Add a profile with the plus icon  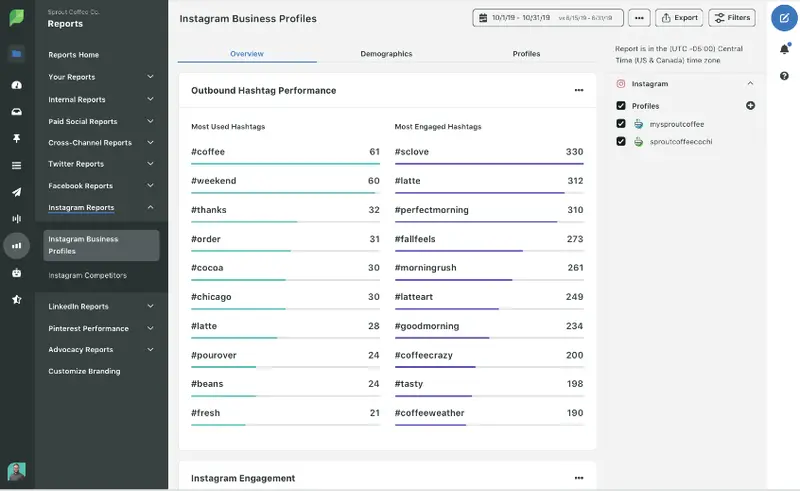click(x=750, y=106)
